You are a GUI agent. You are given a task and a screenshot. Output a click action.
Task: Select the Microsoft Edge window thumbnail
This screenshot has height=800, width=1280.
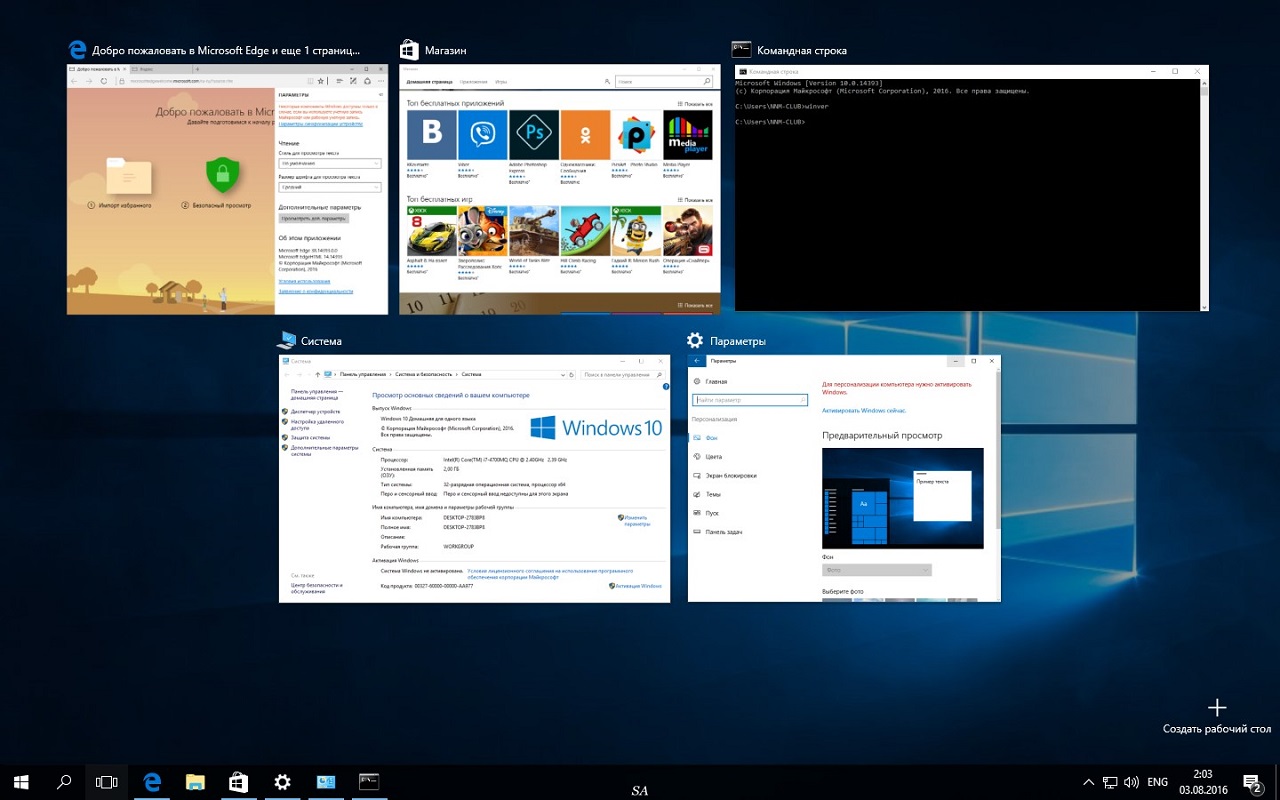[x=227, y=190]
